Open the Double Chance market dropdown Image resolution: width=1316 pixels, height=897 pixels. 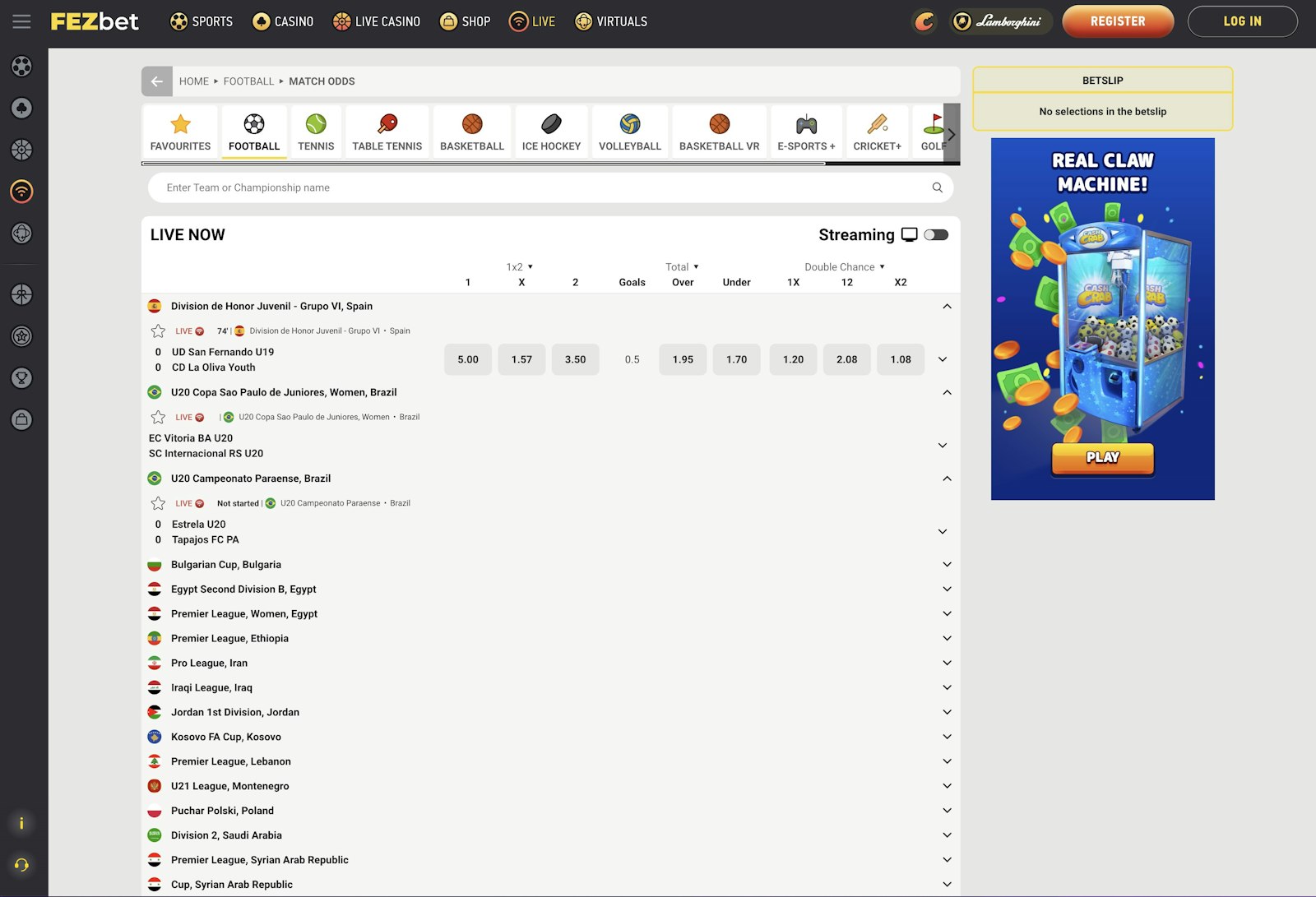(x=845, y=267)
